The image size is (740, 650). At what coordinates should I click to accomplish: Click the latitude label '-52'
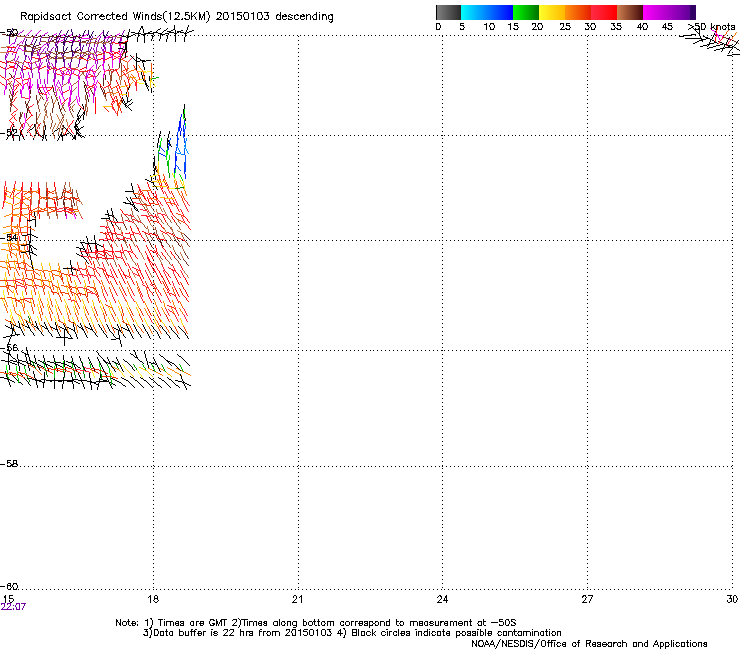[x=9, y=133]
